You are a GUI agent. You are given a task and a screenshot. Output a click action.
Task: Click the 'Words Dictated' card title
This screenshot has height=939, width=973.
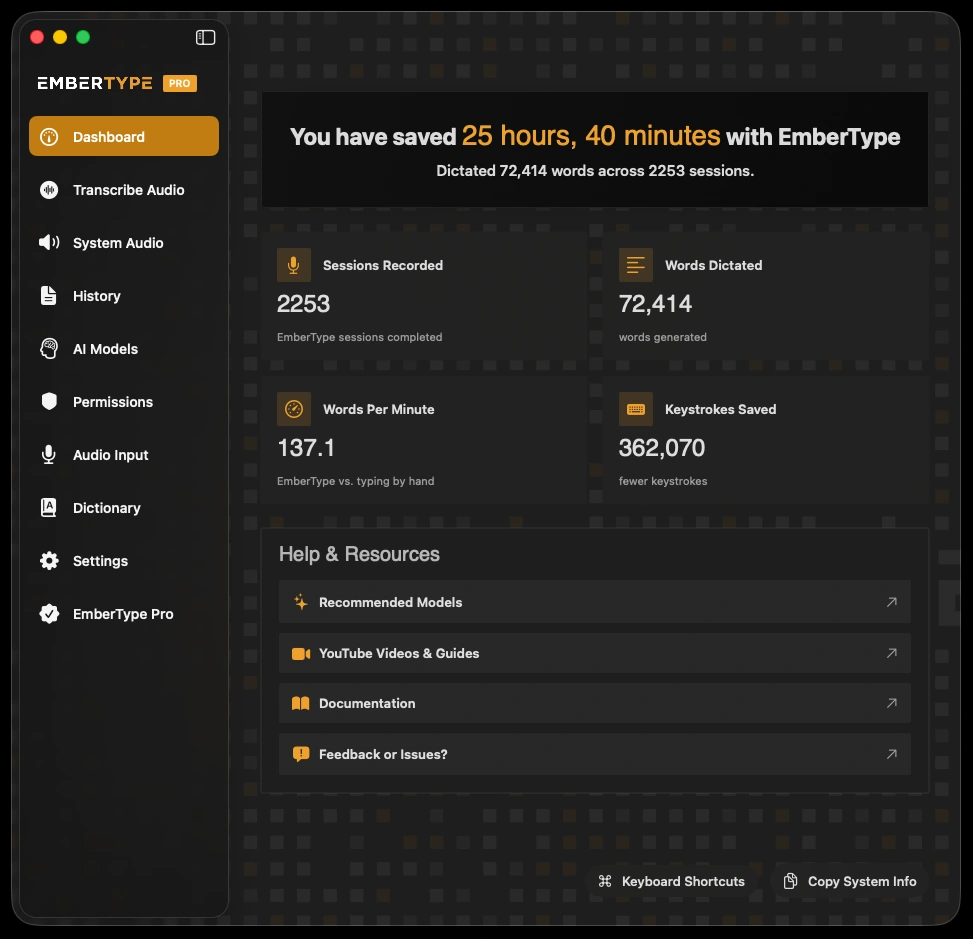pyautogui.click(x=714, y=265)
